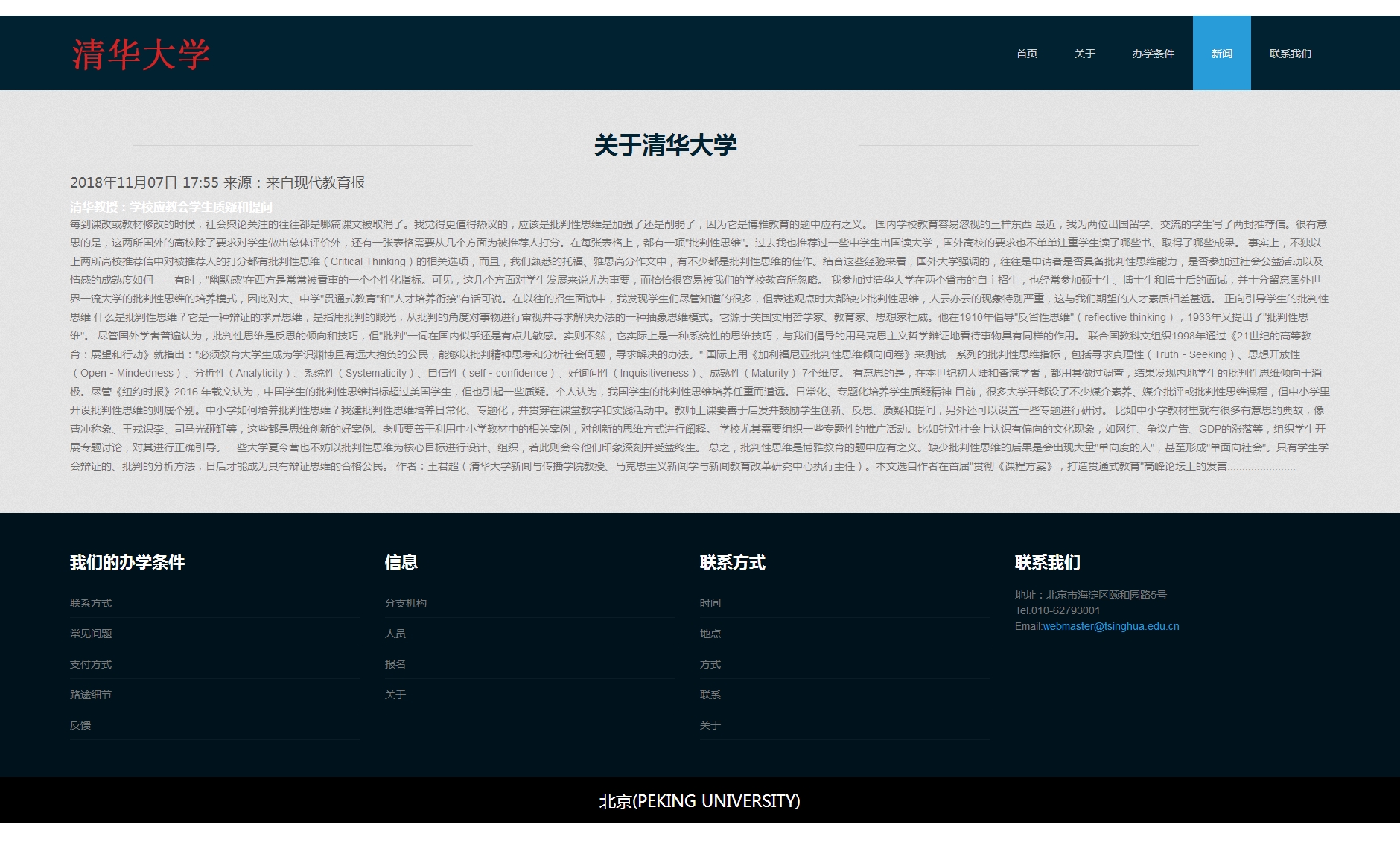Open the 路途细节 footer link
This screenshot has width=1400, height=842.
point(91,695)
